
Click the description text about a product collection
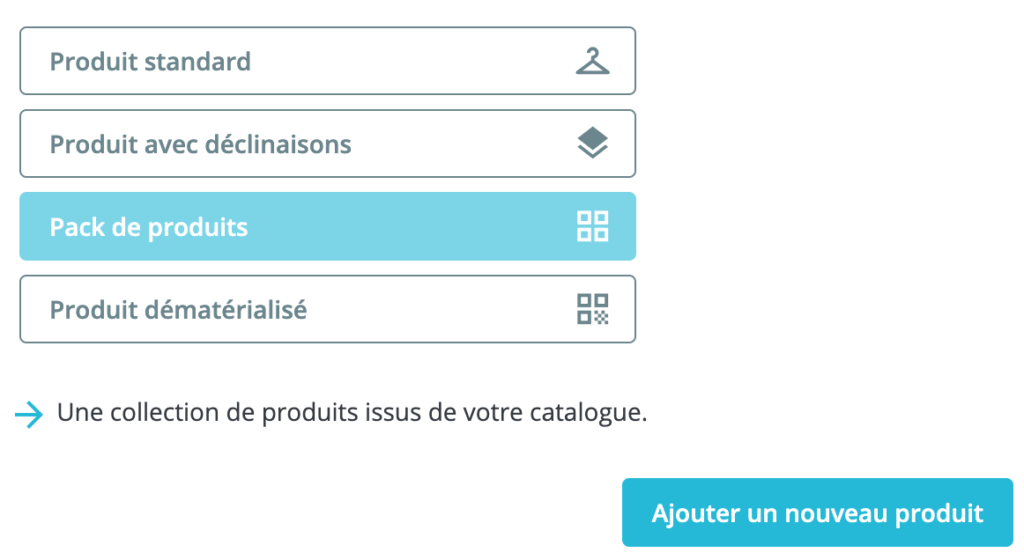click(x=352, y=413)
